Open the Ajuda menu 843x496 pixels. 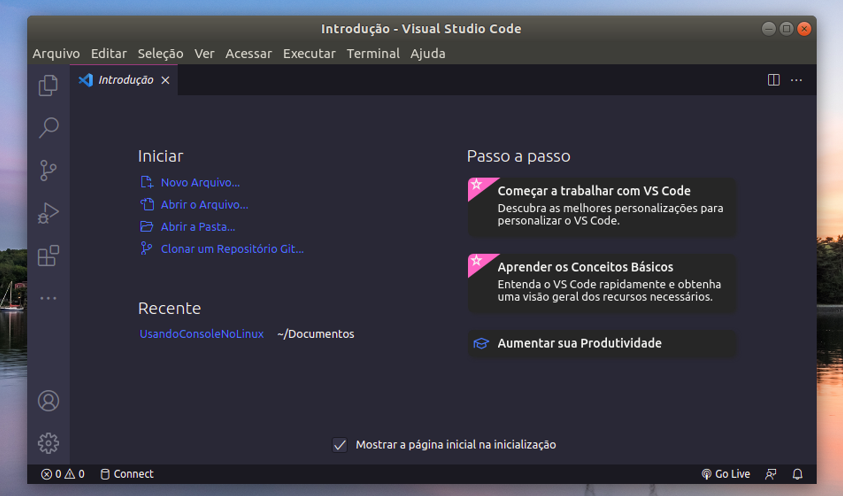pos(428,54)
